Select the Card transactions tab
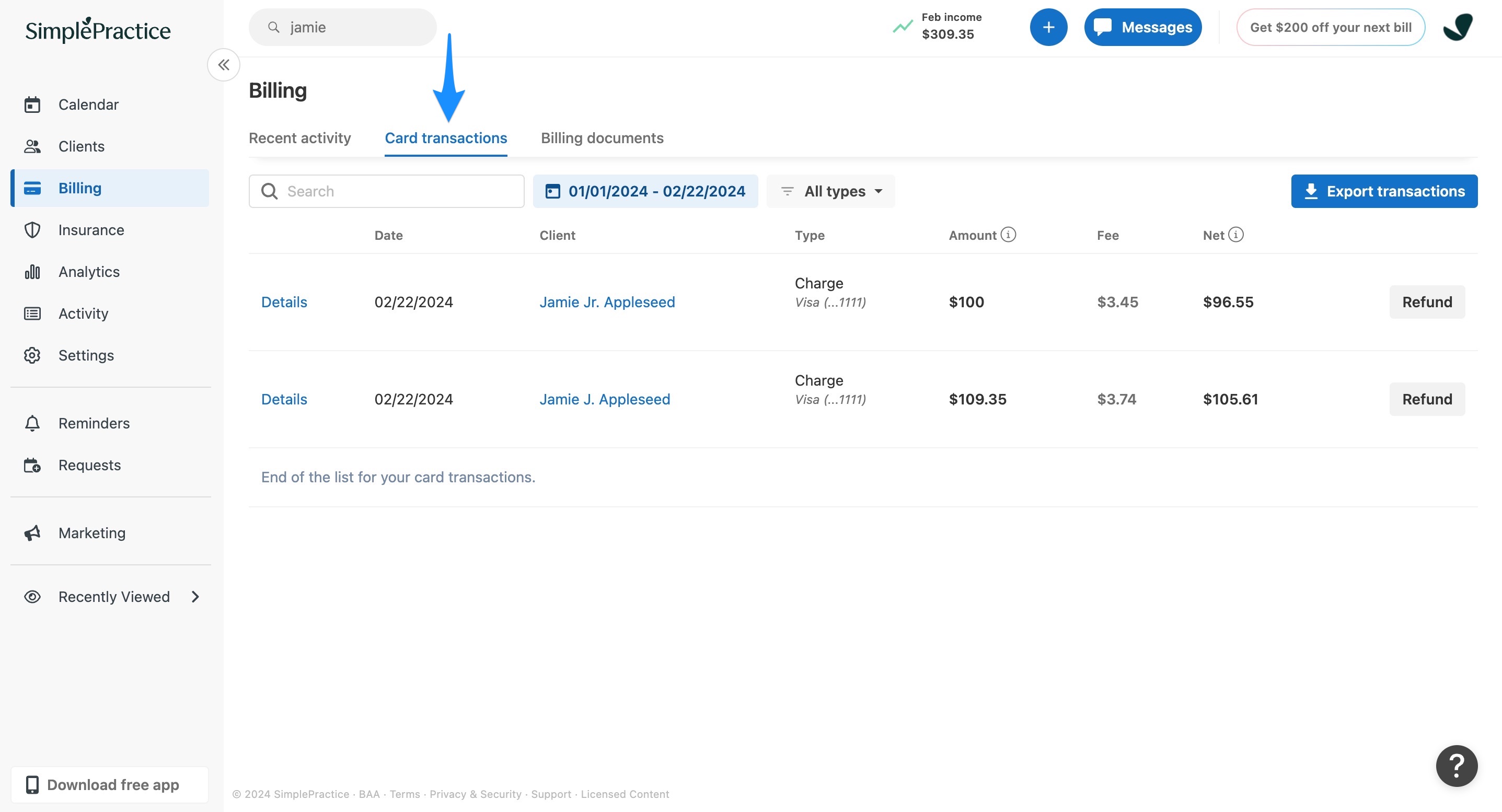The image size is (1502, 812). [x=445, y=138]
